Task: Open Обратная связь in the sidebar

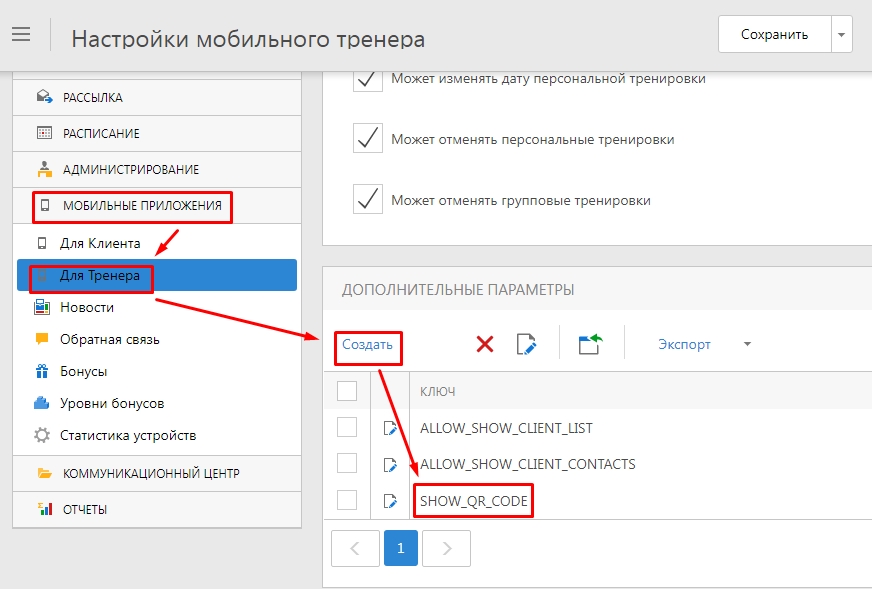Action: (x=157, y=339)
